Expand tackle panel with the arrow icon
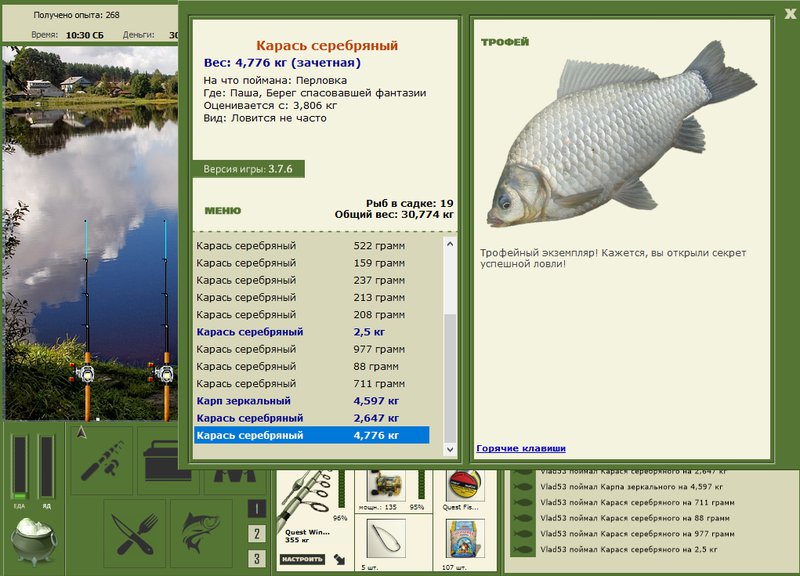800x576 pixels. (339, 559)
